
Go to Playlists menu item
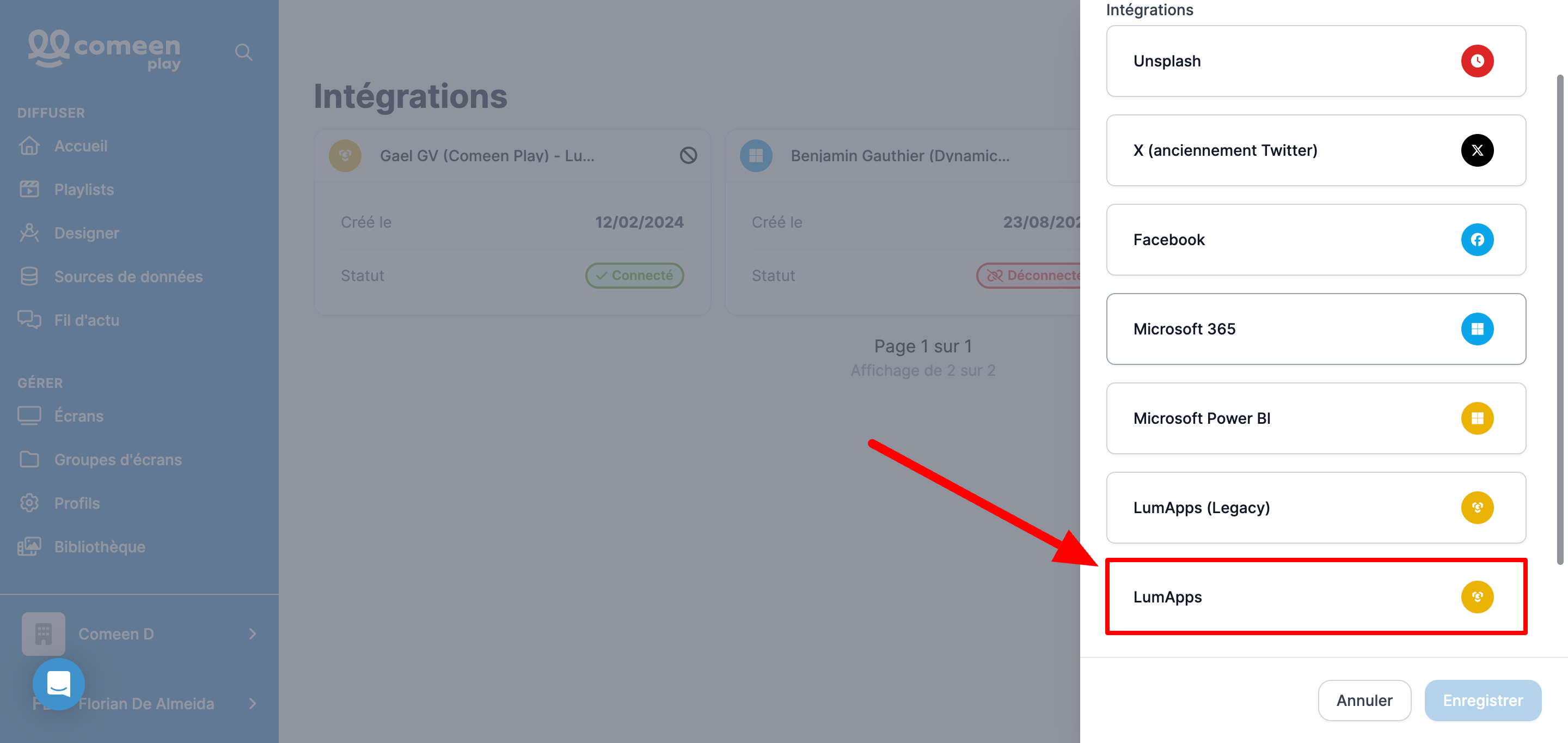point(84,190)
